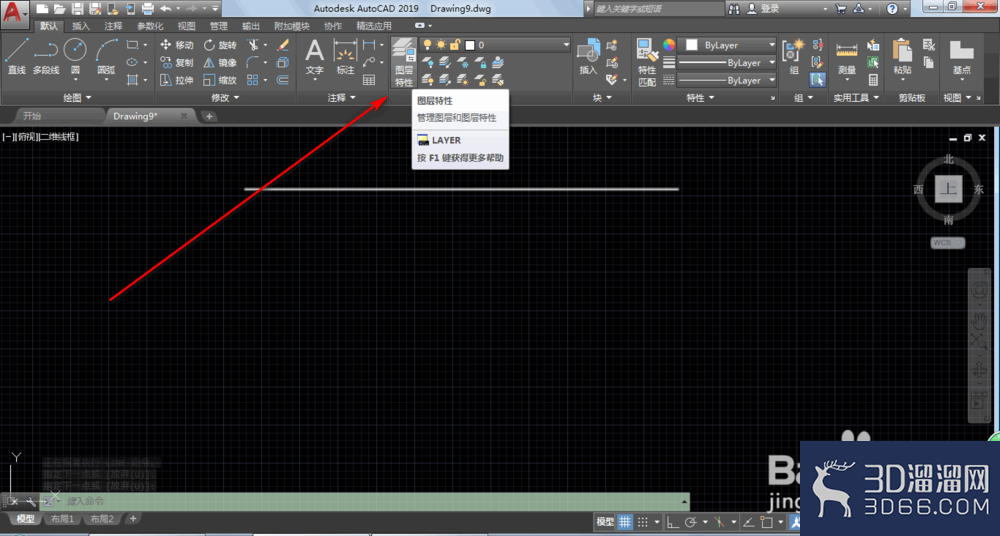Open the AutoCAD application menu button
This screenshot has width=1000, height=536.
tap(15, 13)
